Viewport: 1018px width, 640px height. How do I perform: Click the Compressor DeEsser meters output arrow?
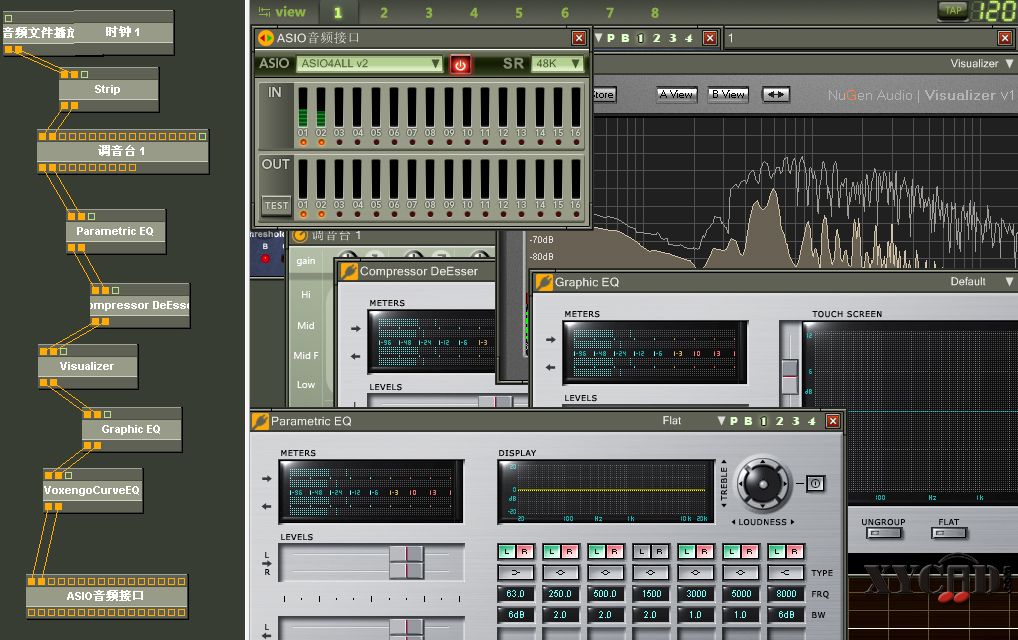(x=355, y=356)
